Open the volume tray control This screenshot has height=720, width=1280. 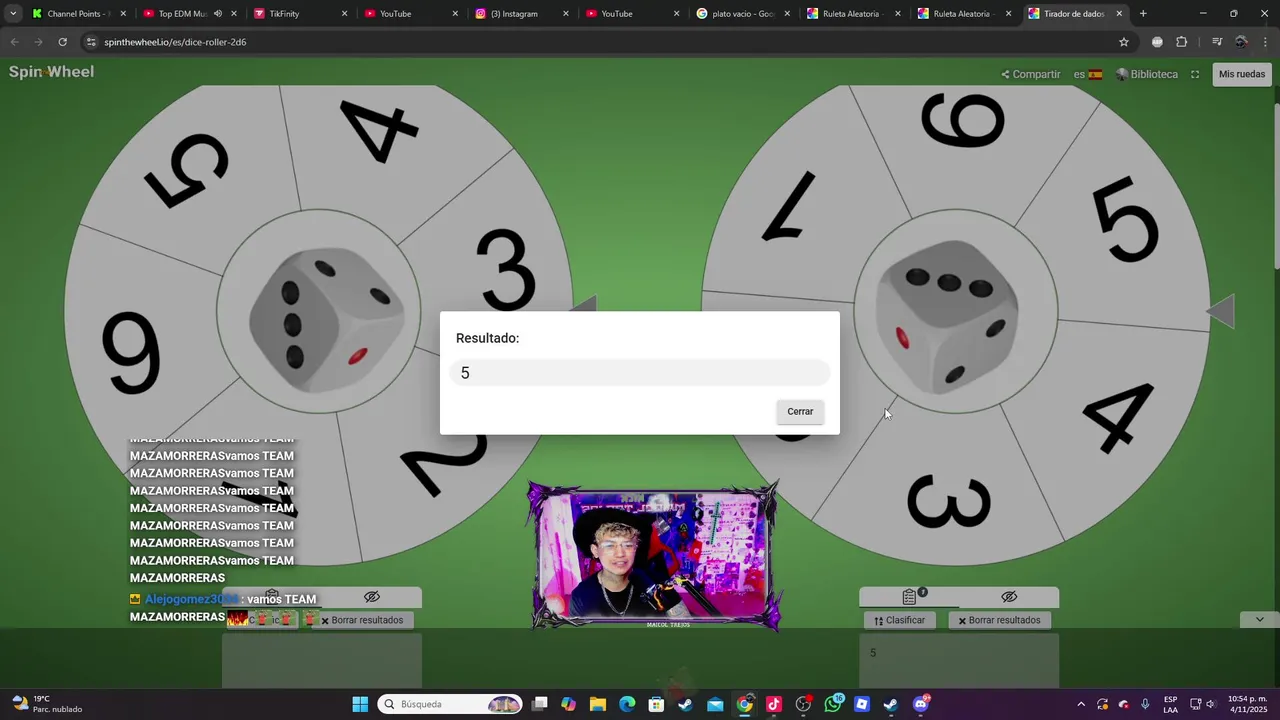click(x=1211, y=704)
